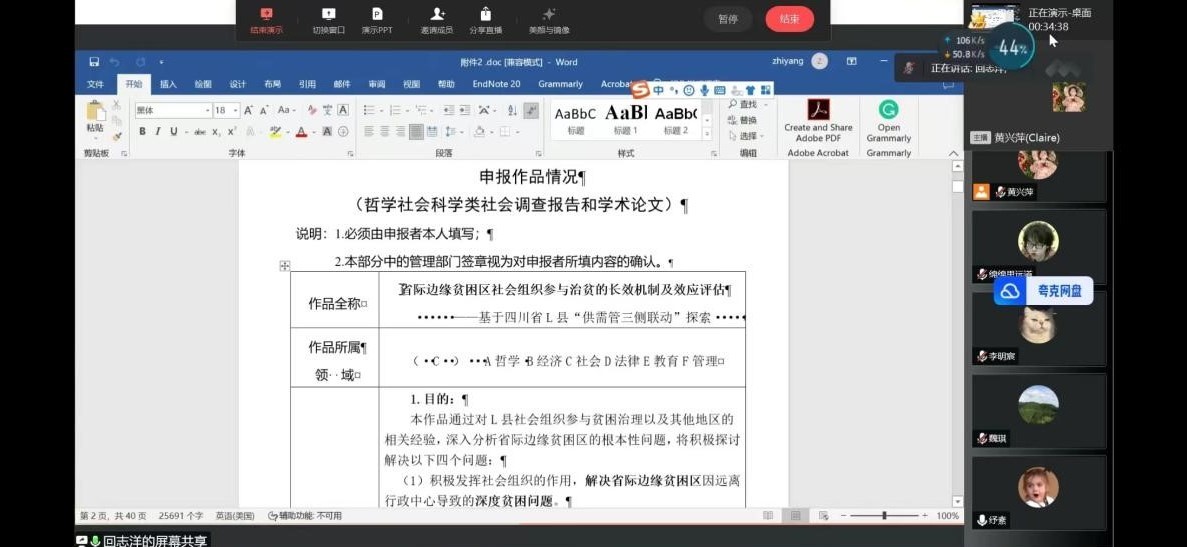Image resolution: width=1187 pixels, height=547 pixels.
Task: Toggle Italic formatting
Action: pyautogui.click(x=157, y=132)
